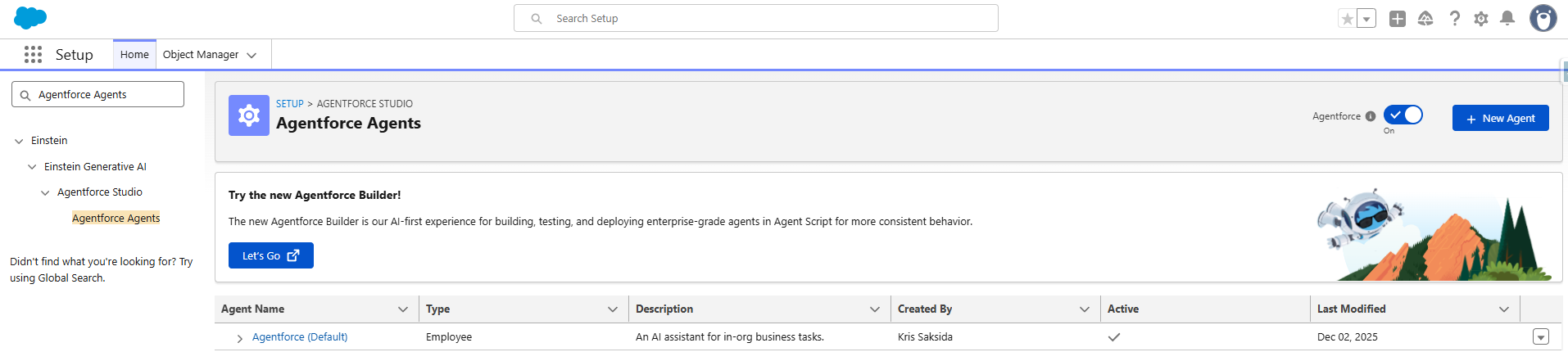Show the Agentforce info tooltip icon

click(1371, 116)
